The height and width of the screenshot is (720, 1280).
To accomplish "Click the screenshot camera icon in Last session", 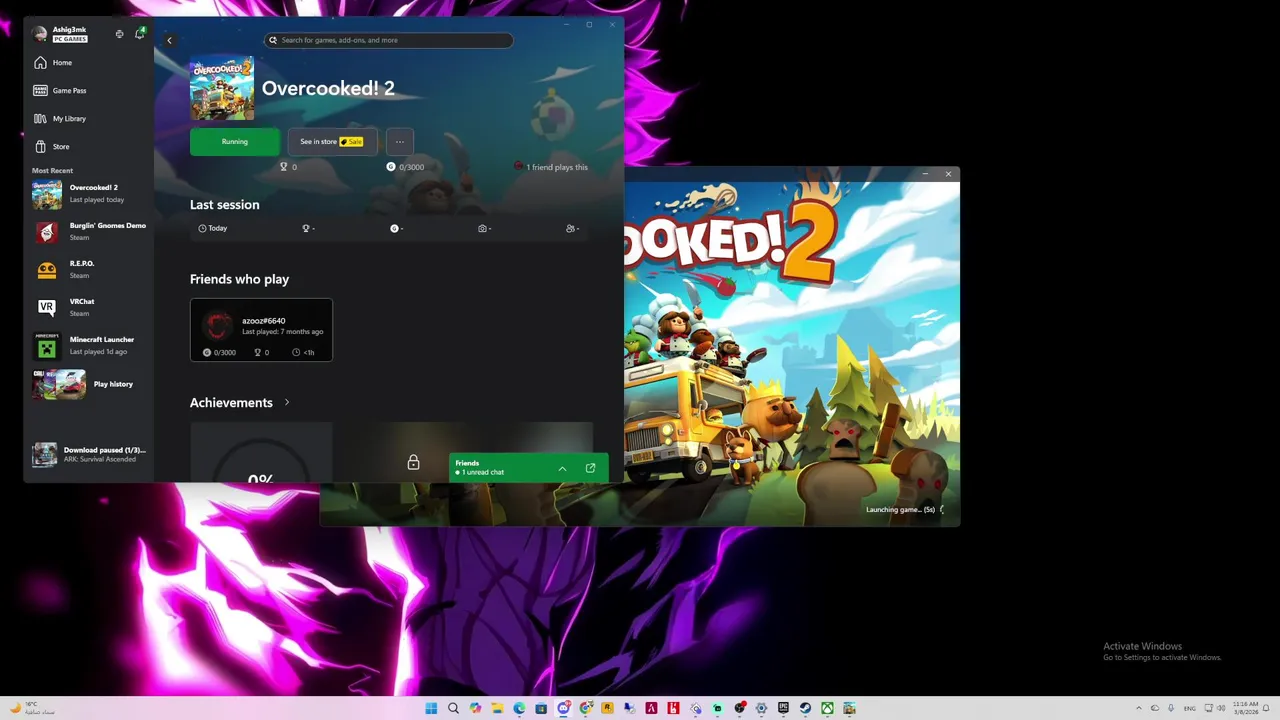I will coord(484,228).
